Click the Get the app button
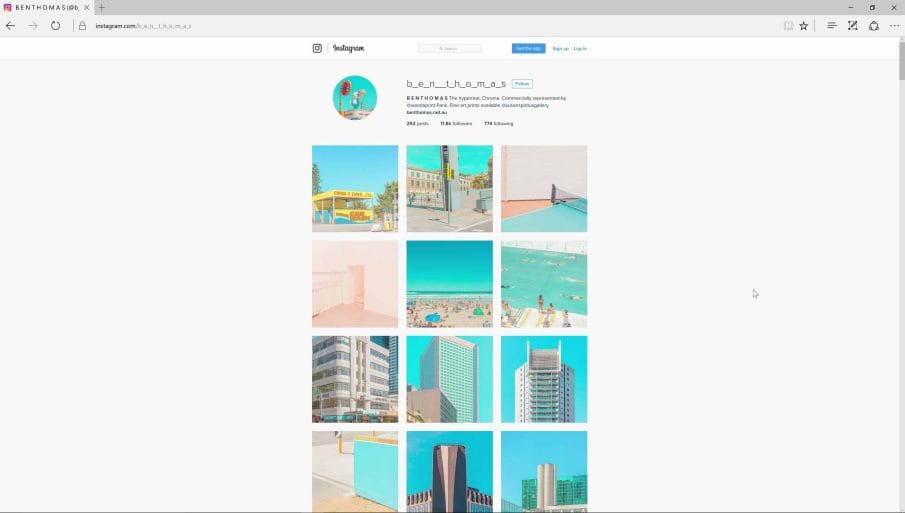This screenshot has width=905, height=513. click(x=528, y=48)
